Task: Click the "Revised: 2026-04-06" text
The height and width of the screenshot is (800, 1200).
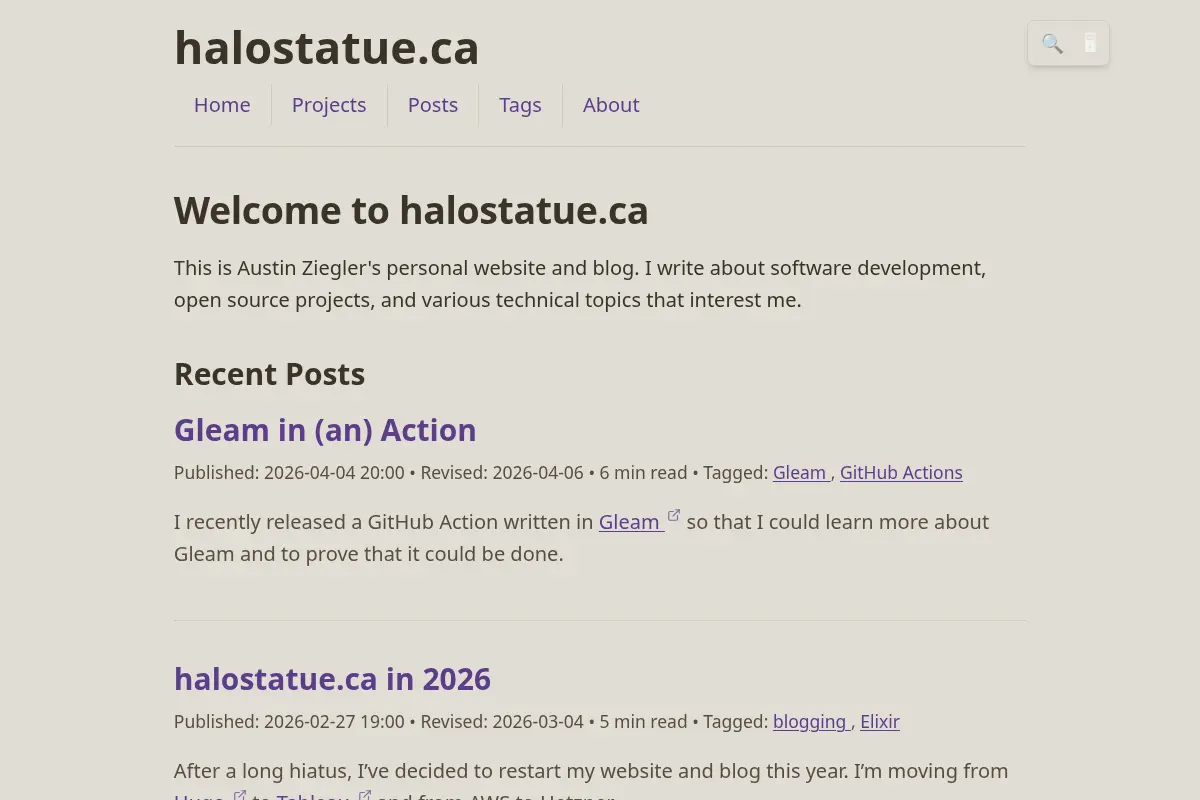Action: (x=502, y=473)
